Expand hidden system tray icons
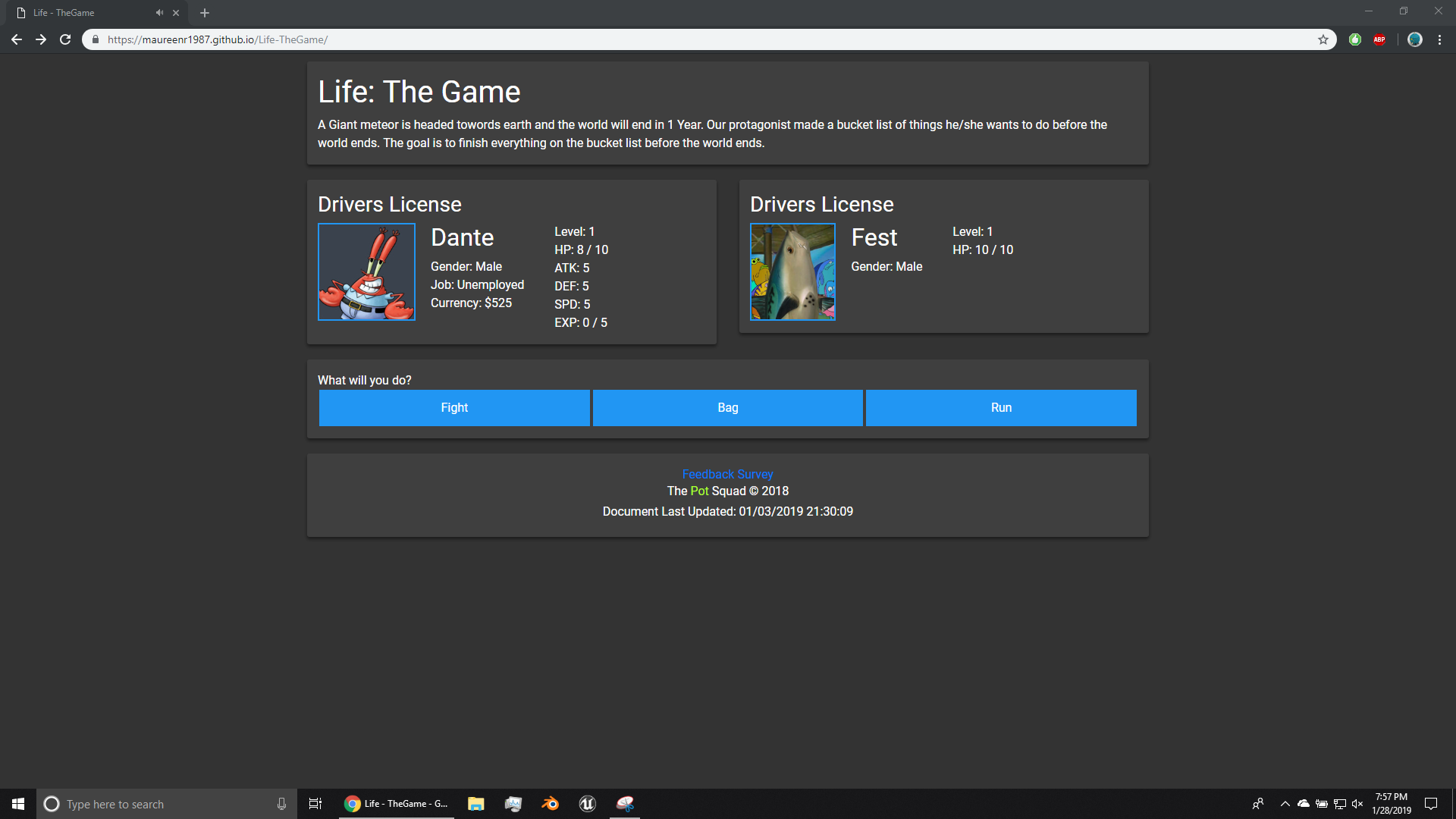The height and width of the screenshot is (819, 1456). point(1285,804)
